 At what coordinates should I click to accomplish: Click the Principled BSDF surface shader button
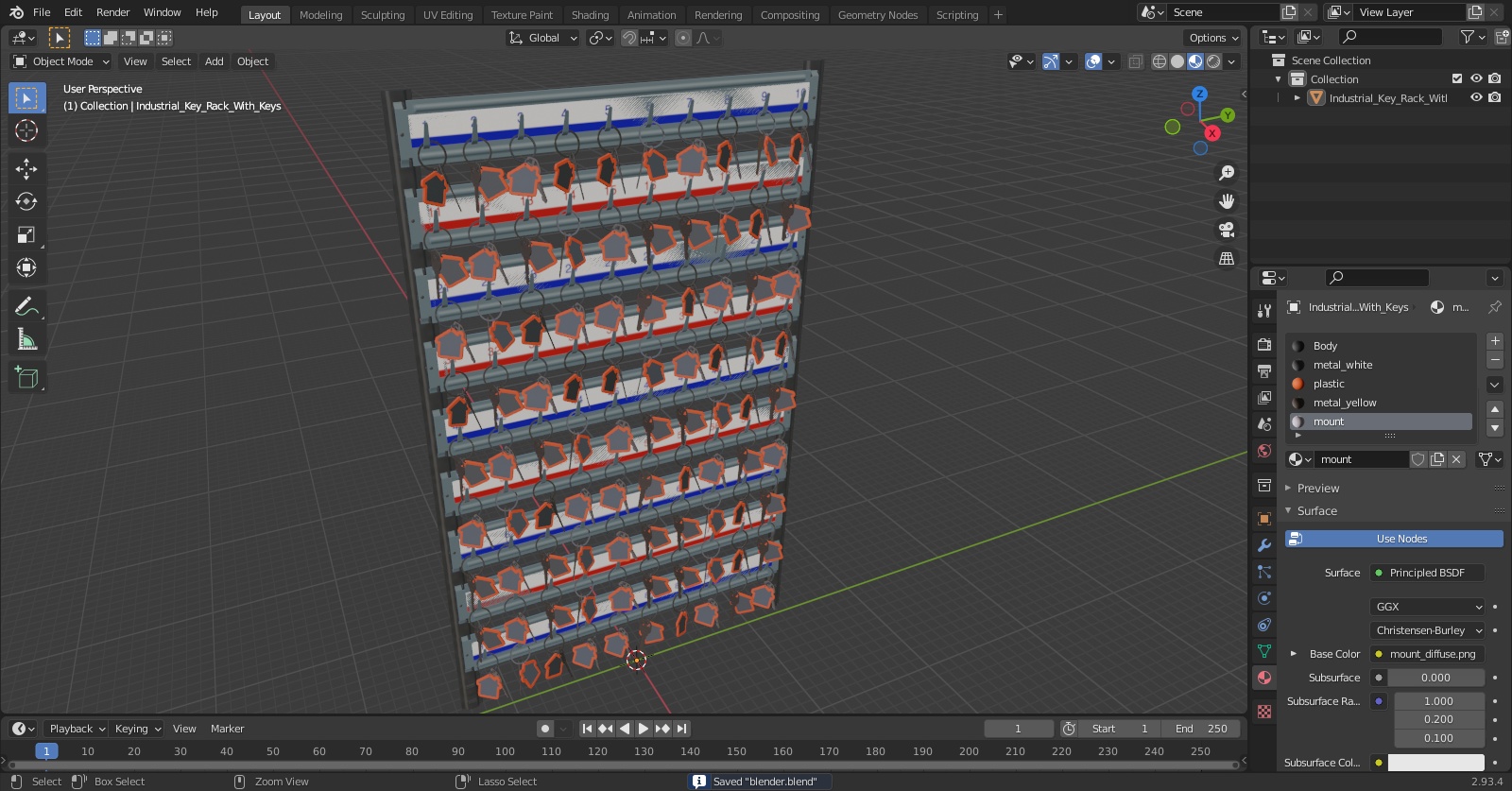coord(1428,573)
